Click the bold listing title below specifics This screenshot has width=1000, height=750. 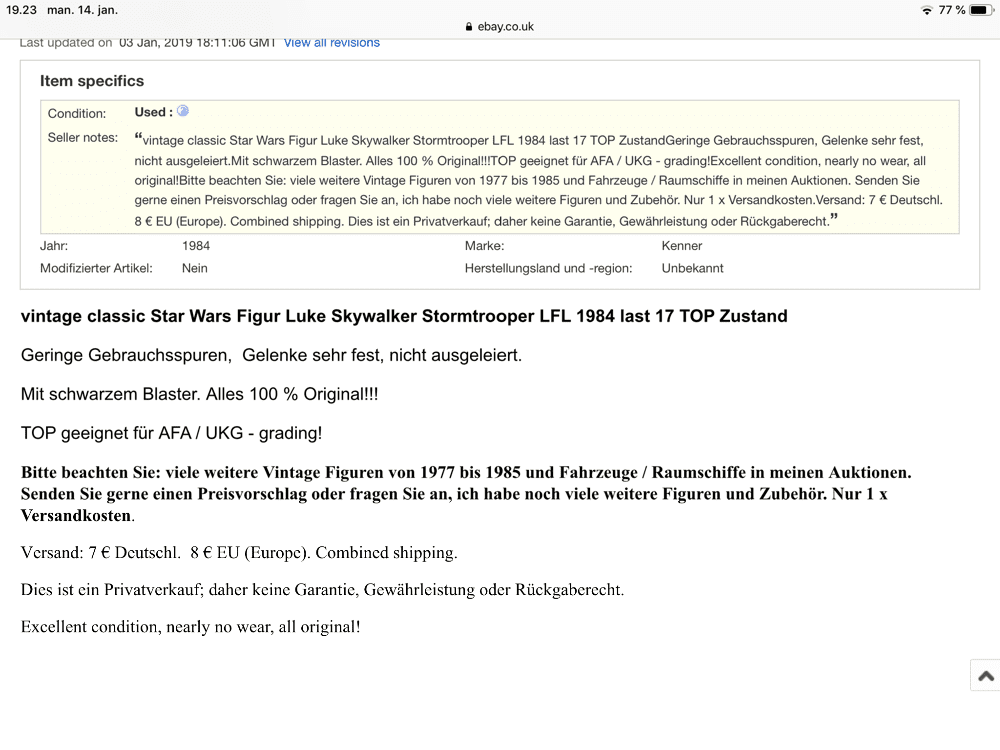pos(404,316)
